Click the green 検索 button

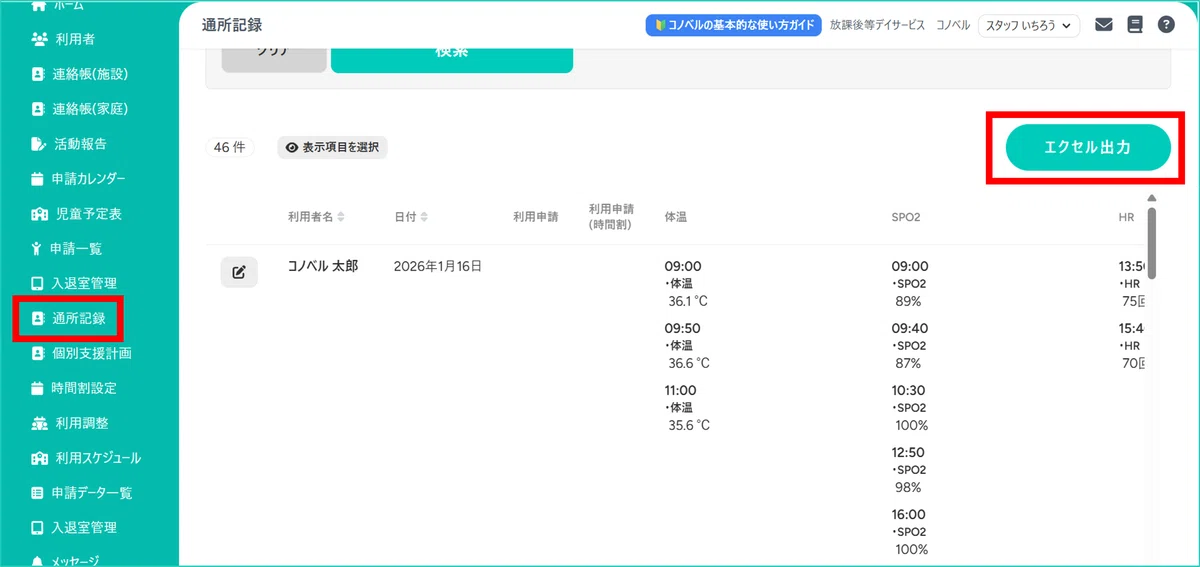tap(451, 55)
